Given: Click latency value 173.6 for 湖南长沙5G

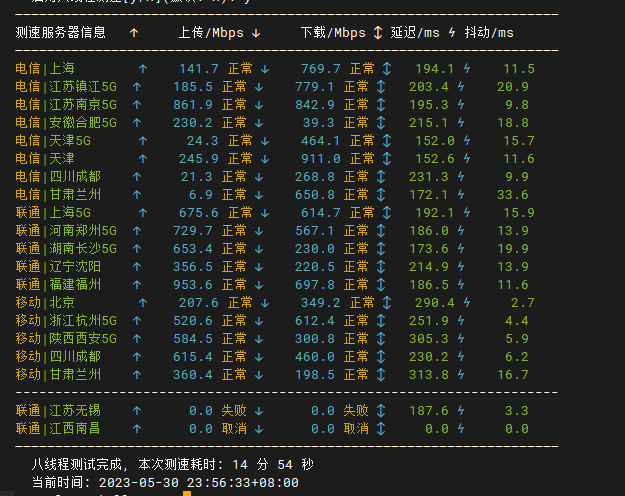Looking at the screenshot, I should [x=429, y=248].
